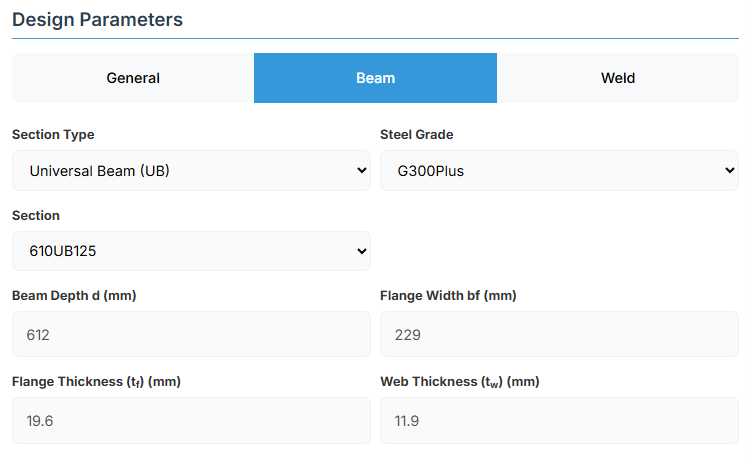Viewport: 752px width, 459px height.
Task: Focus the Flange Width field showing 229
Action: click(559, 335)
